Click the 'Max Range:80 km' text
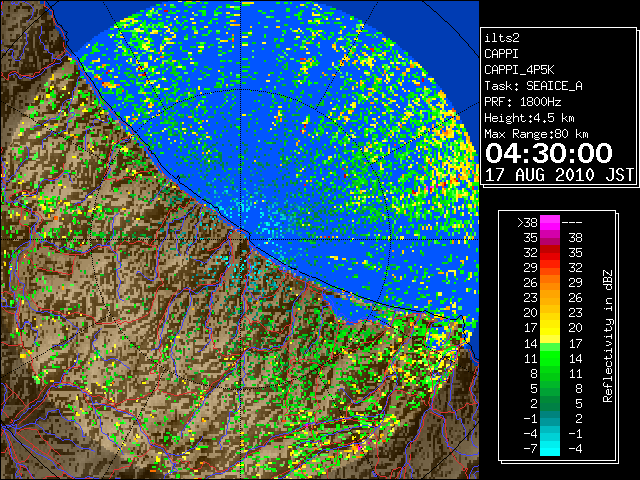The height and width of the screenshot is (480, 640). tap(536, 134)
